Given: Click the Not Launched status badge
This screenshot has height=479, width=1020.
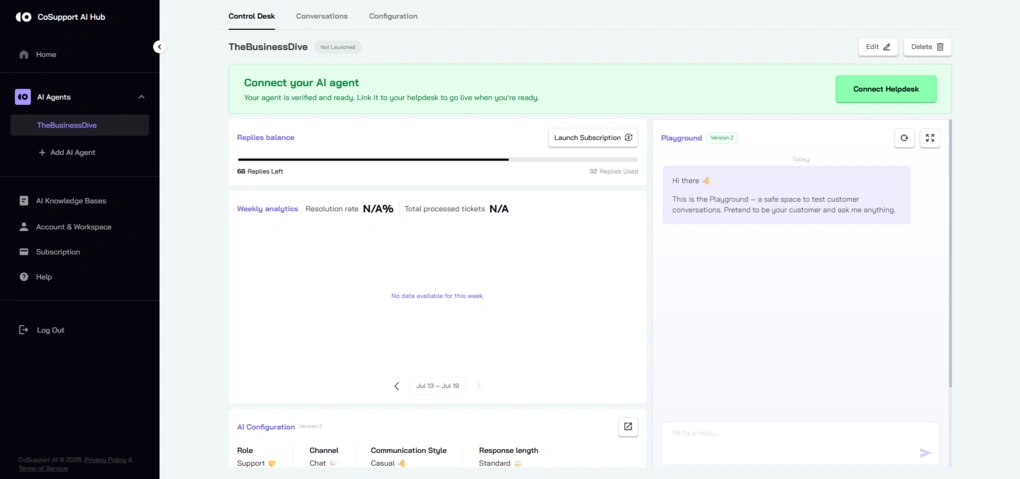Looking at the screenshot, I should [x=338, y=47].
